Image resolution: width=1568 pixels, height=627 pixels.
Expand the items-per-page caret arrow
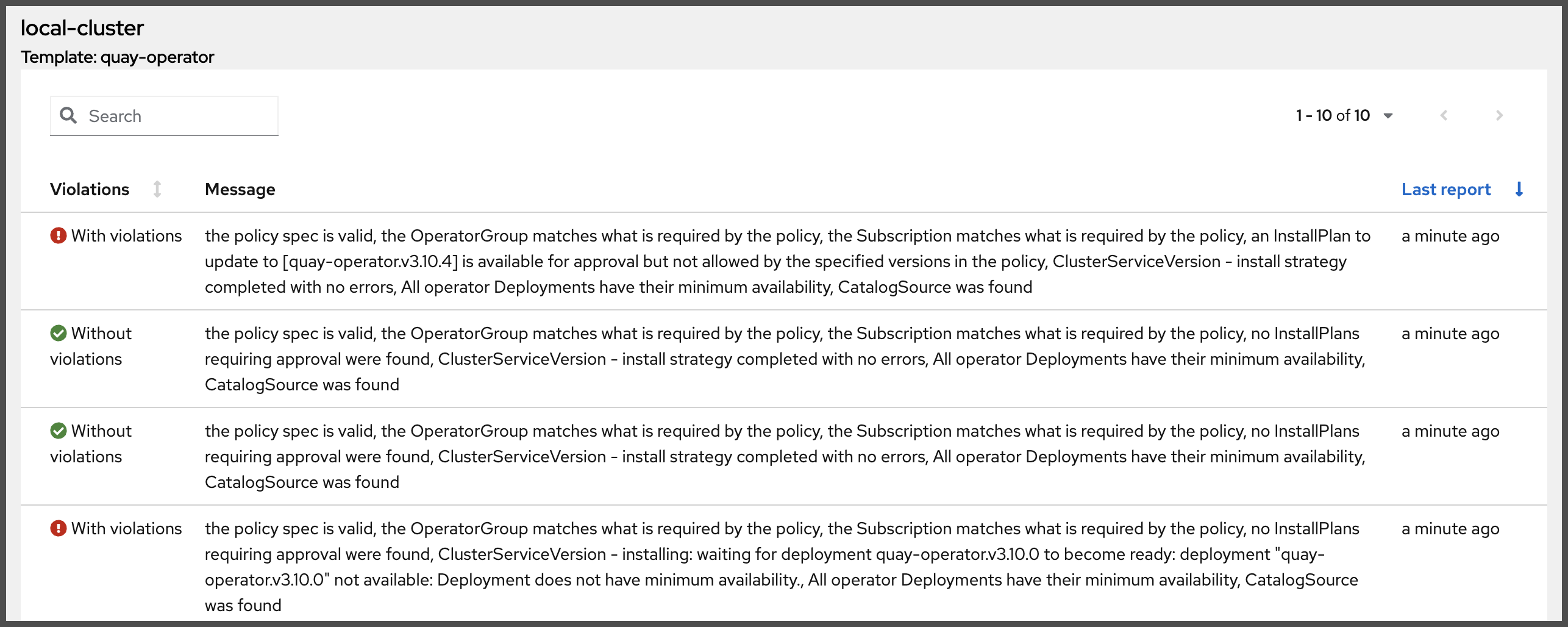tap(1388, 116)
